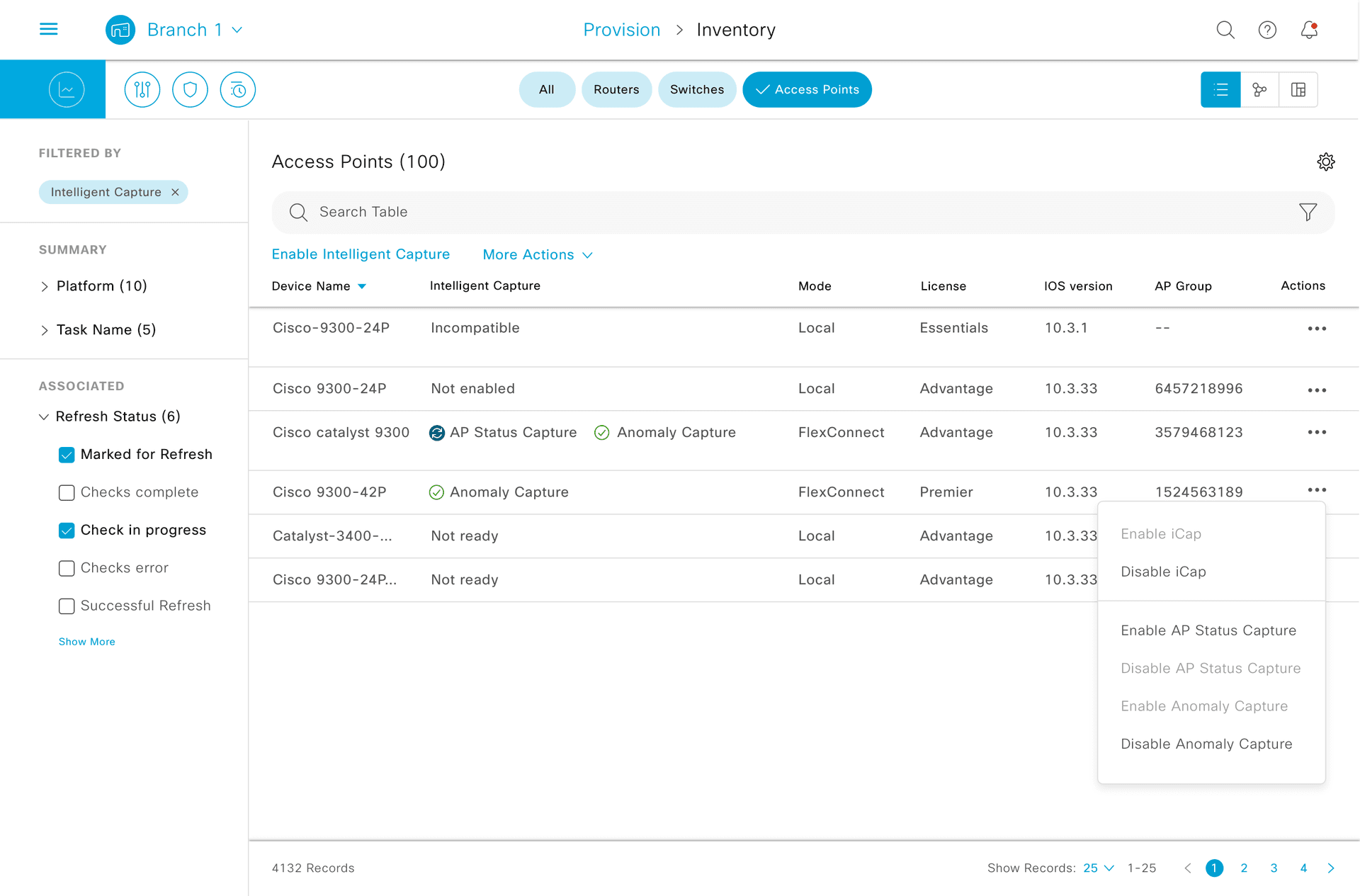Select the All devices tab
Screen dimensions: 1360x896
547,90
